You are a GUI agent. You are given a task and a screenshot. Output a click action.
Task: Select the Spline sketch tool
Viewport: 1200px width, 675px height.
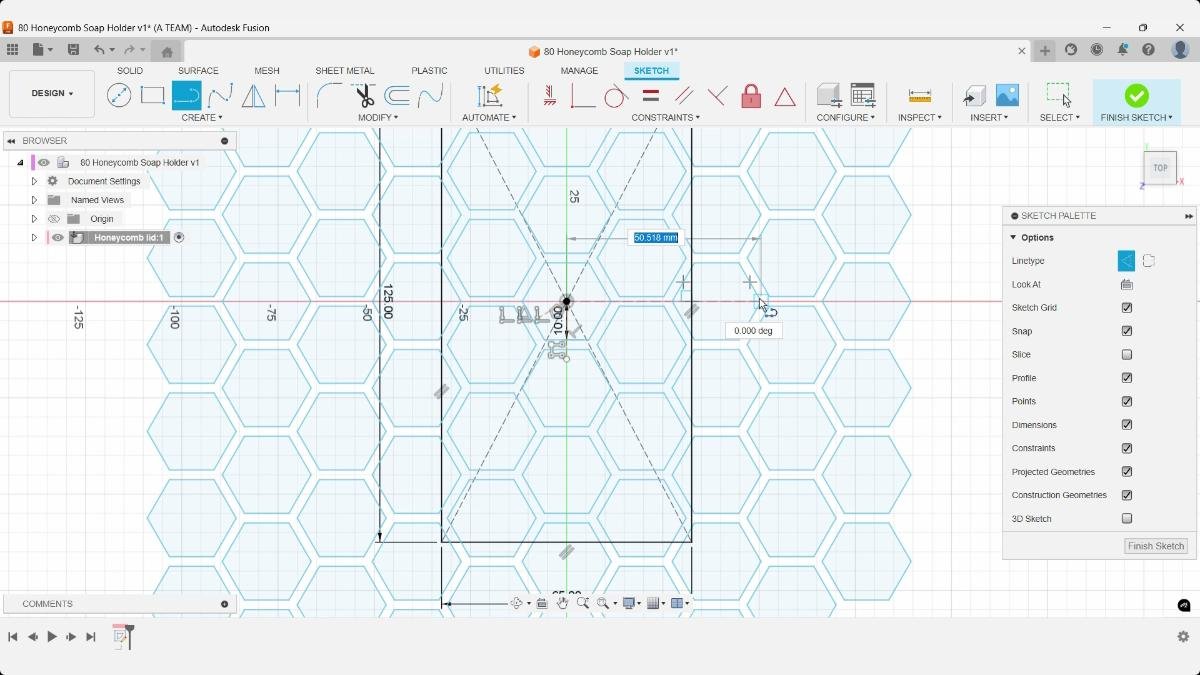(x=220, y=96)
